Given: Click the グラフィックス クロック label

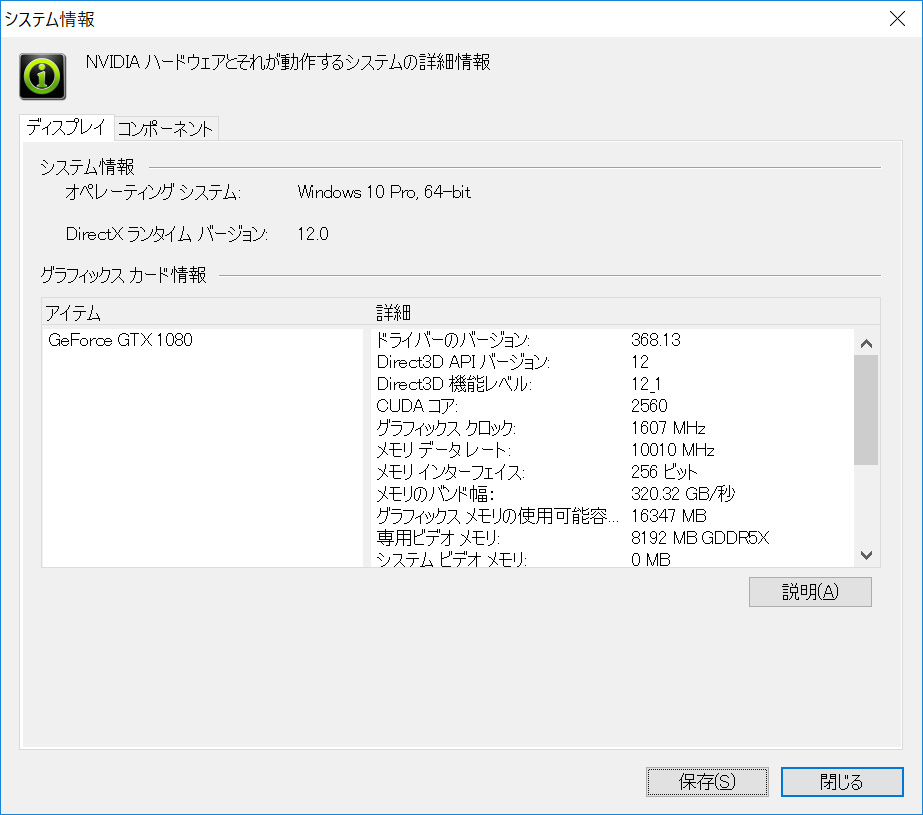Looking at the screenshot, I should 446,428.
